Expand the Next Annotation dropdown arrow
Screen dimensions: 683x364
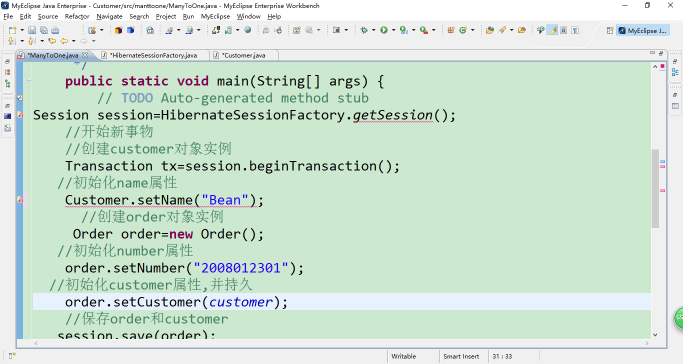coord(22,41)
